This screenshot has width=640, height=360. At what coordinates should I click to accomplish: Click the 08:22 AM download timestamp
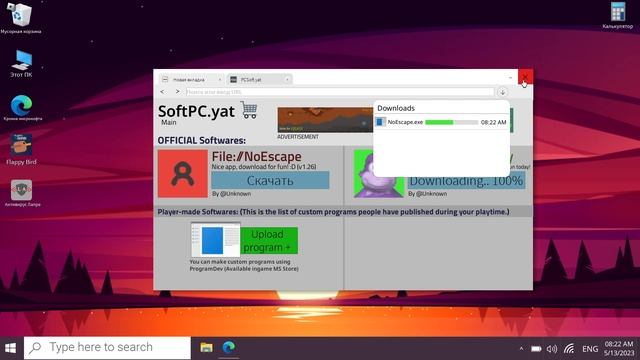pos(493,122)
